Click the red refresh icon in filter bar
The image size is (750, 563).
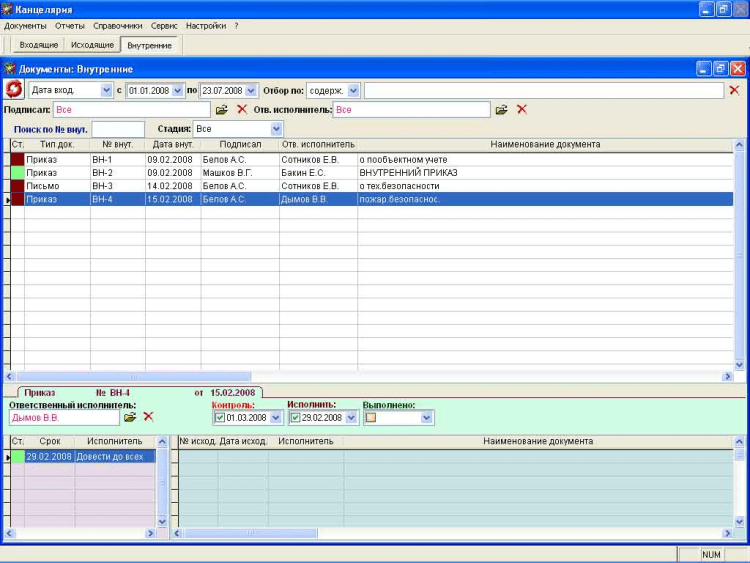point(14,90)
